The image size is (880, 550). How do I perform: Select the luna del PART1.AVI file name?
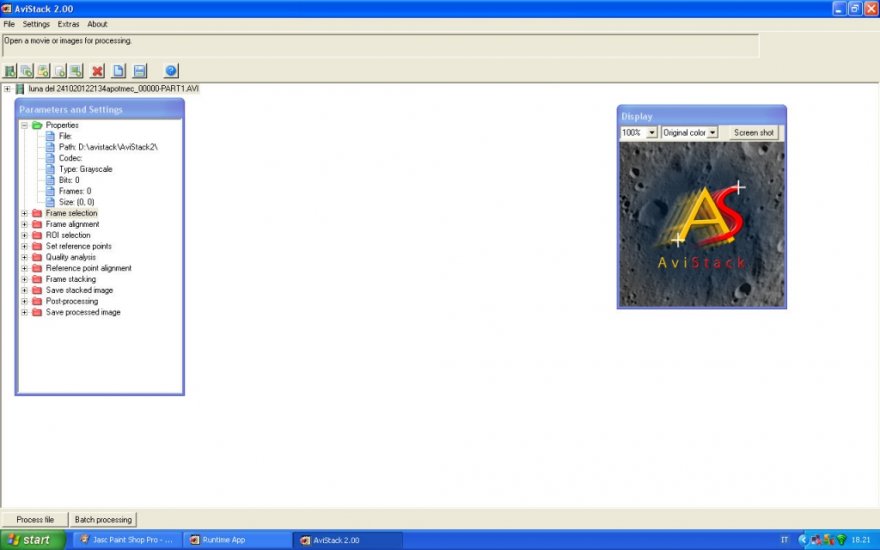coord(113,89)
